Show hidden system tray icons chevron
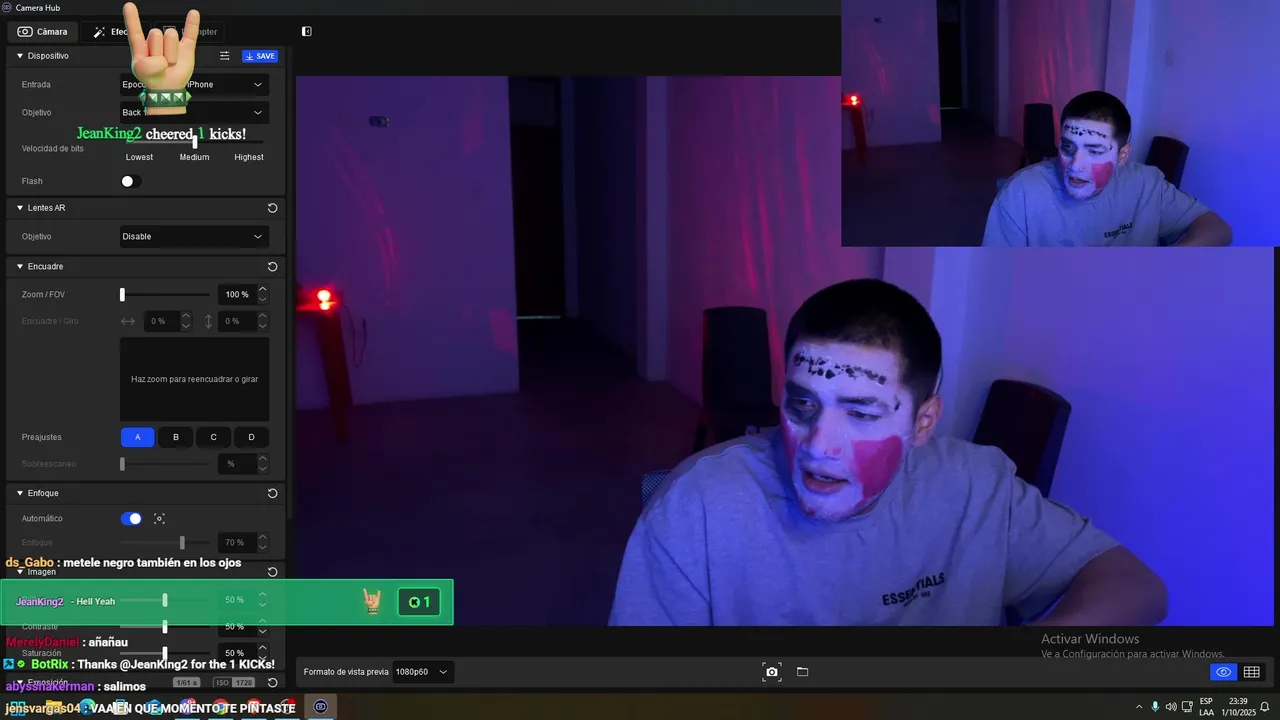Viewport: 1280px width, 720px height. click(1138, 707)
